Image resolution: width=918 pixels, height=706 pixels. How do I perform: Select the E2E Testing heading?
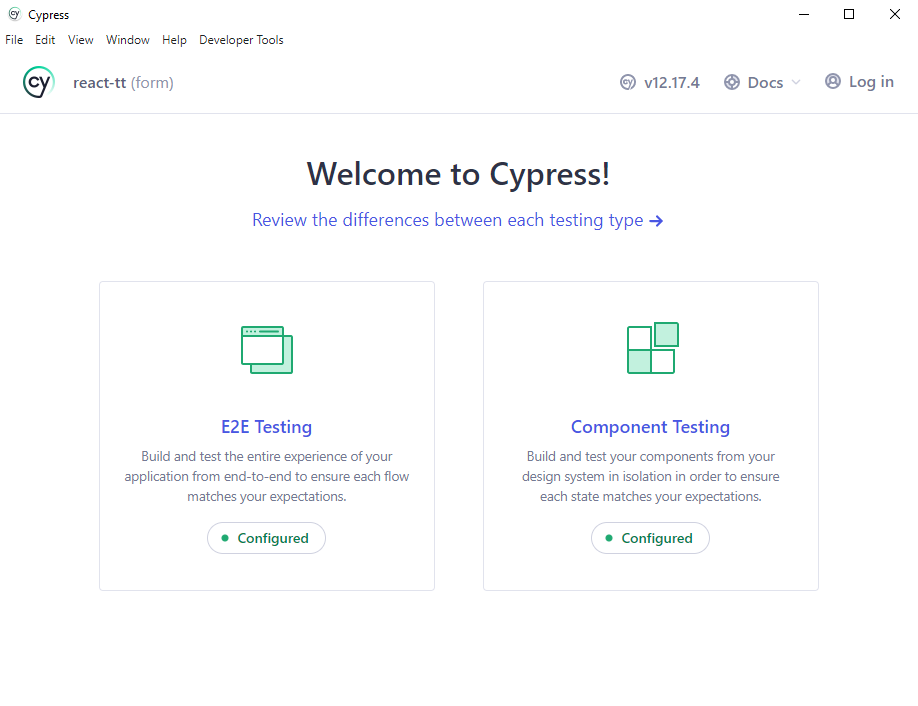(266, 427)
